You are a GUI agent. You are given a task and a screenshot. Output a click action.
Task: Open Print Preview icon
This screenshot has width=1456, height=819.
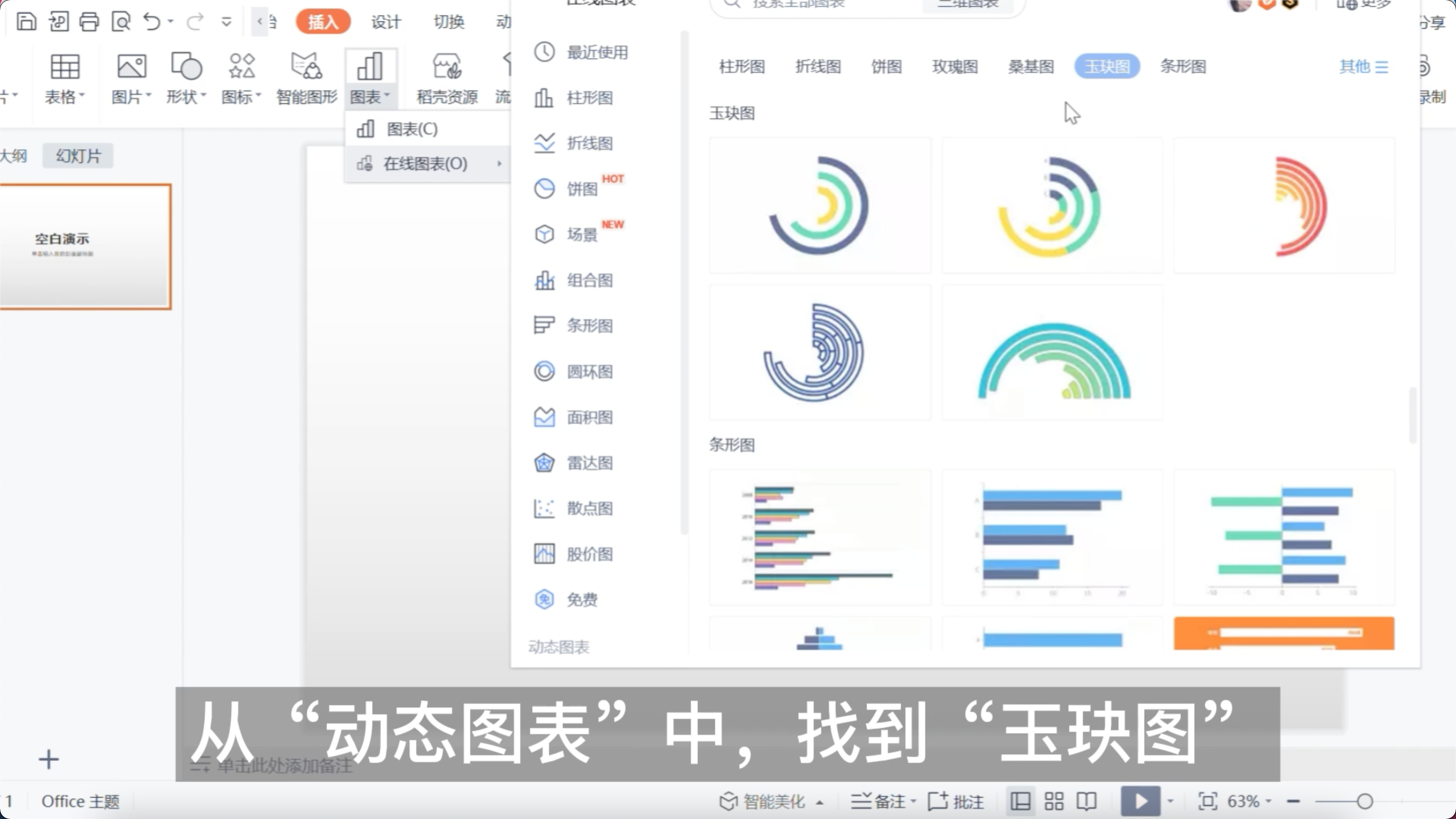pos(121,21)
